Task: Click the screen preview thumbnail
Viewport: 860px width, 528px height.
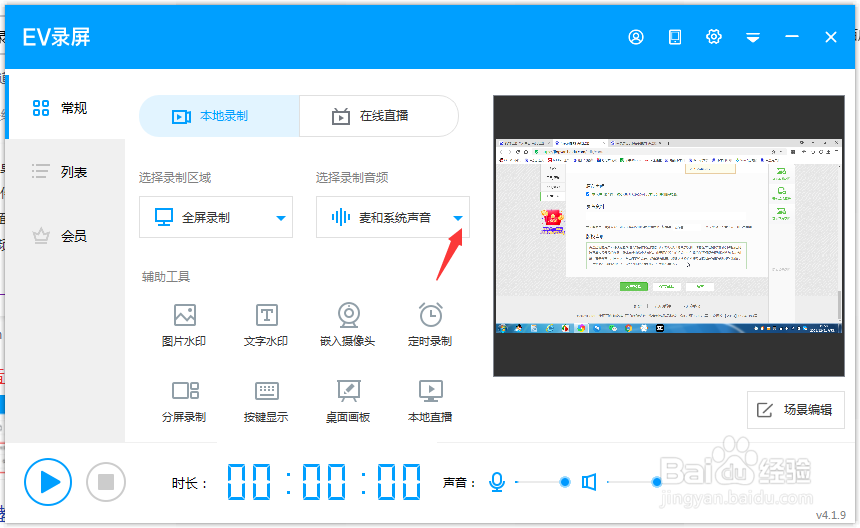Action: pos(669,236)
